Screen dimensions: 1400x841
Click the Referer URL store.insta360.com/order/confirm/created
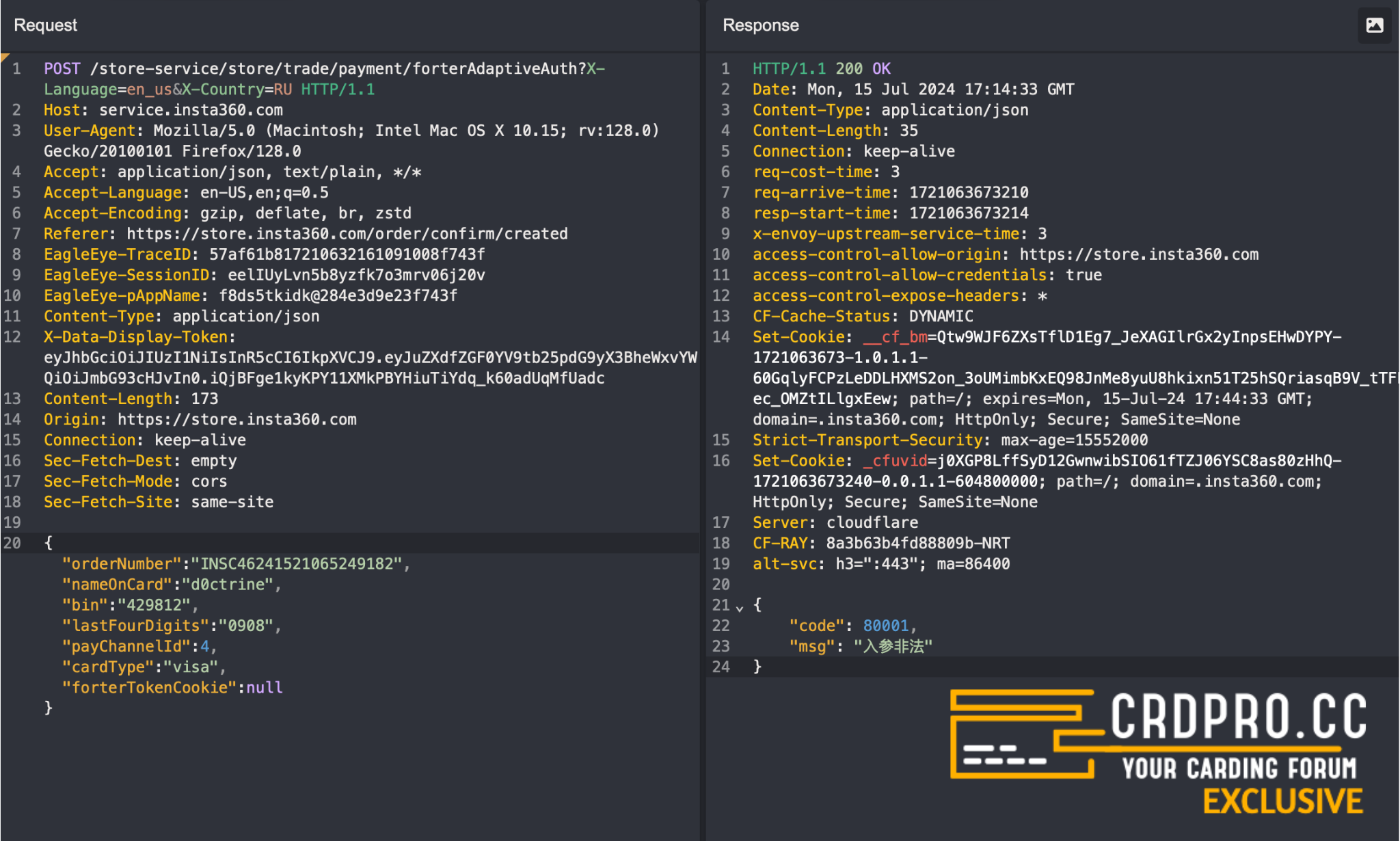pyautogui.click(x=347, y=234)
